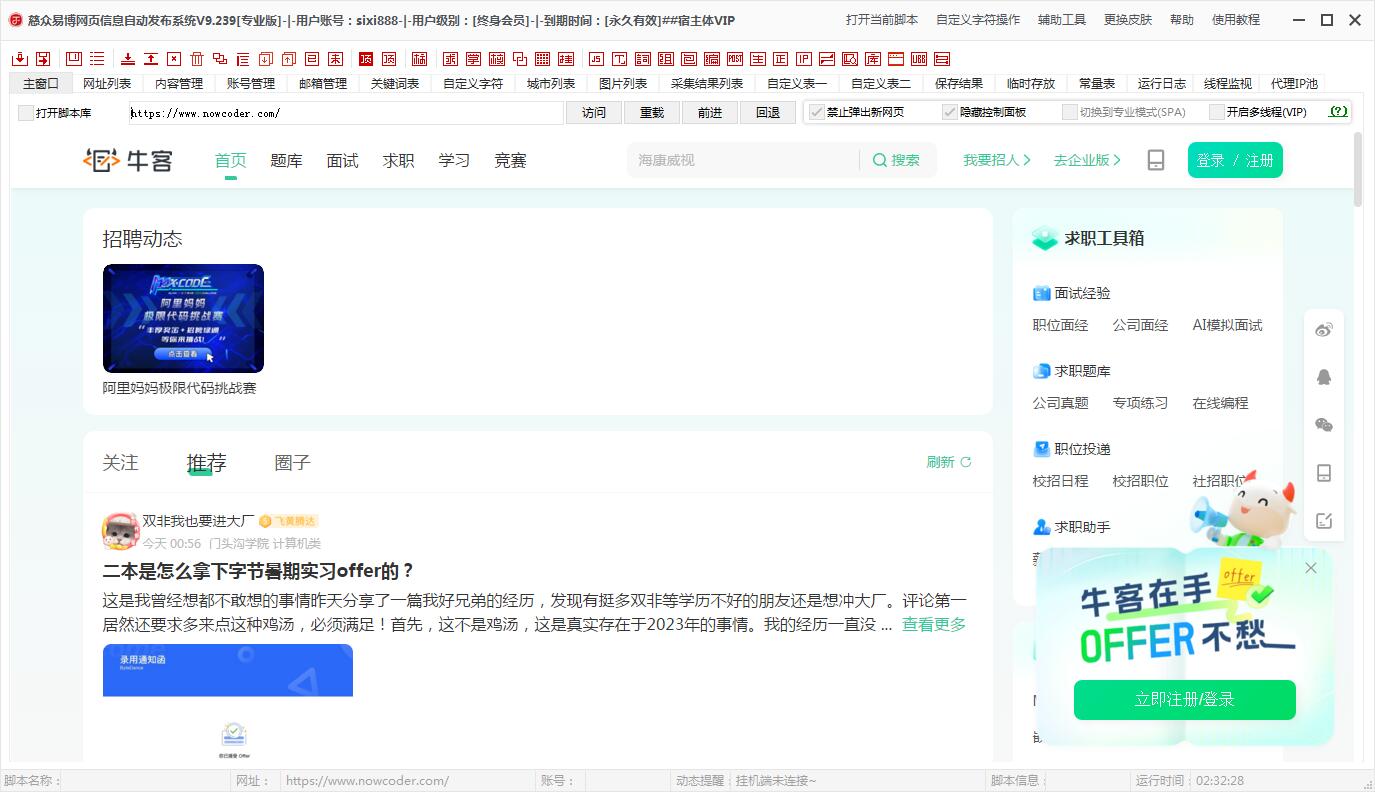Click the POST toolbar icon

coord(734,59)
